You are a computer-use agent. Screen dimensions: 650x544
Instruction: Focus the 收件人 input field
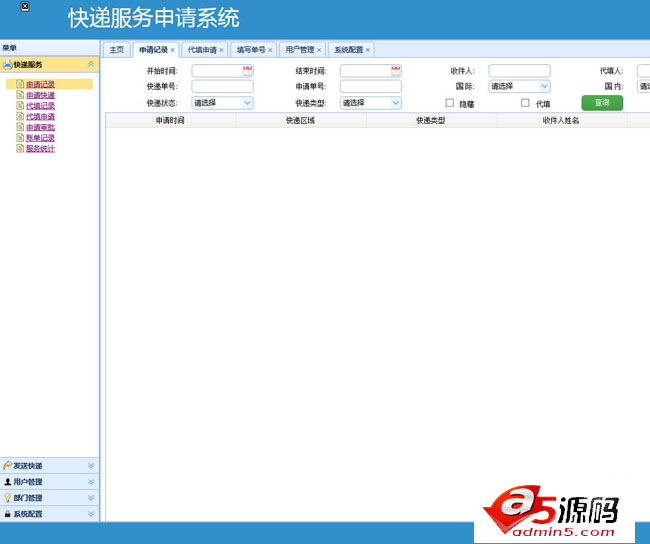(x=519, y=71)
